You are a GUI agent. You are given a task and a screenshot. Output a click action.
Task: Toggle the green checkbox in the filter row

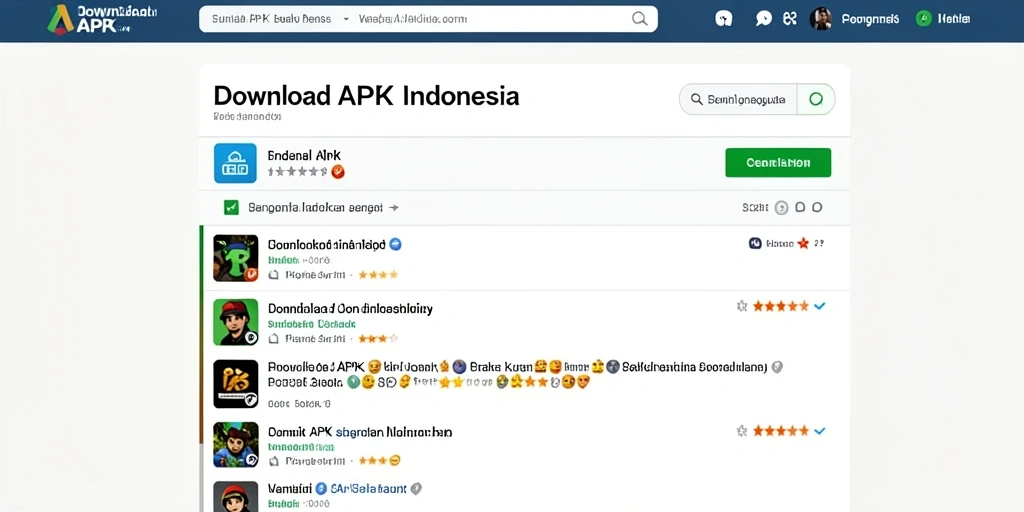pyautogui.click(x=231, y=208)
